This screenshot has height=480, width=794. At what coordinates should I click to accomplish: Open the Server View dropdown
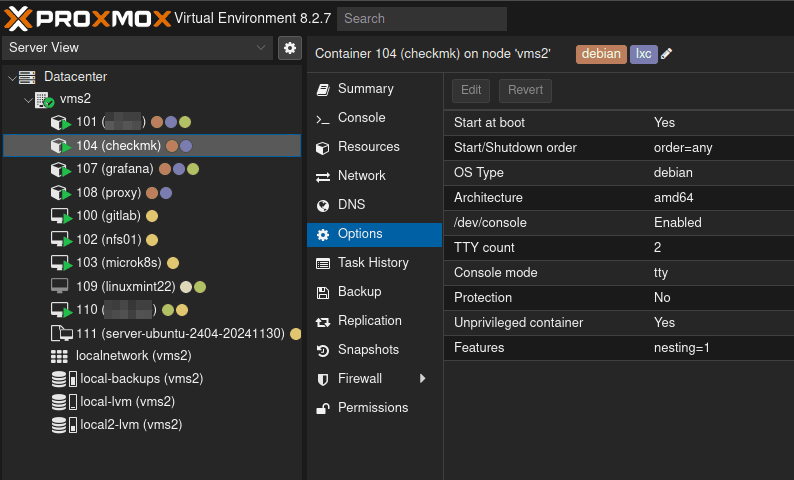click(137, 48)
